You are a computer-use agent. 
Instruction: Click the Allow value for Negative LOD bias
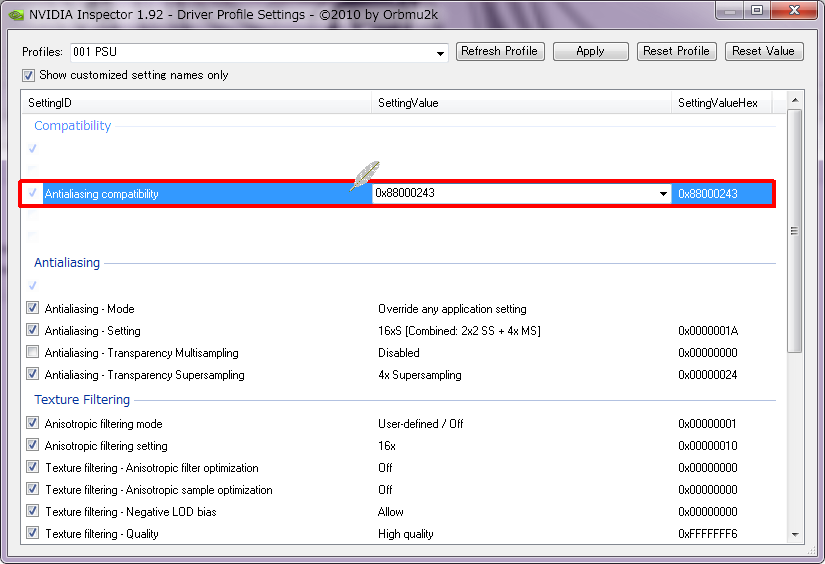[x=390, y=512]
